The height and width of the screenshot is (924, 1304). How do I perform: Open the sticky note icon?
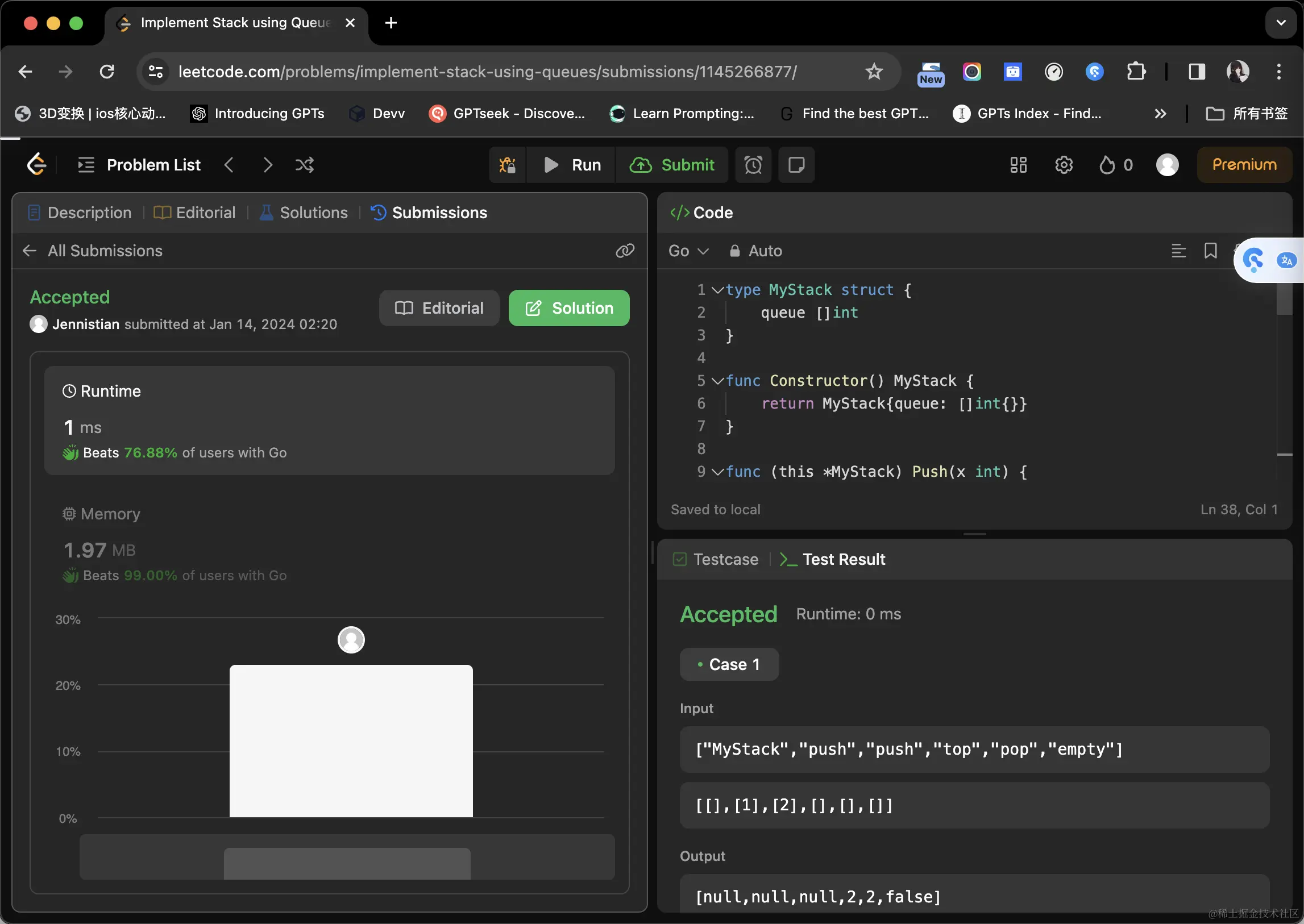pyautogui.click(x=796, y=165)
